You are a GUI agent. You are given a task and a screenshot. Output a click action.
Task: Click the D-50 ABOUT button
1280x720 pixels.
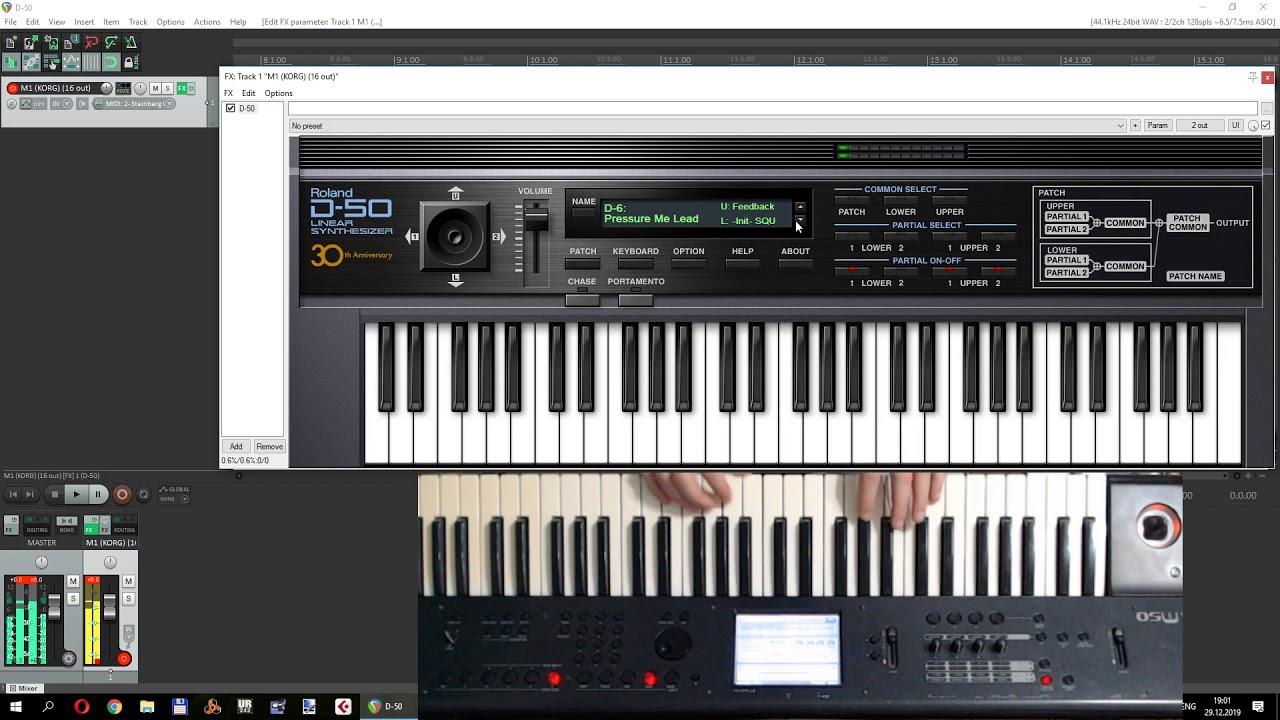[795, 264]
